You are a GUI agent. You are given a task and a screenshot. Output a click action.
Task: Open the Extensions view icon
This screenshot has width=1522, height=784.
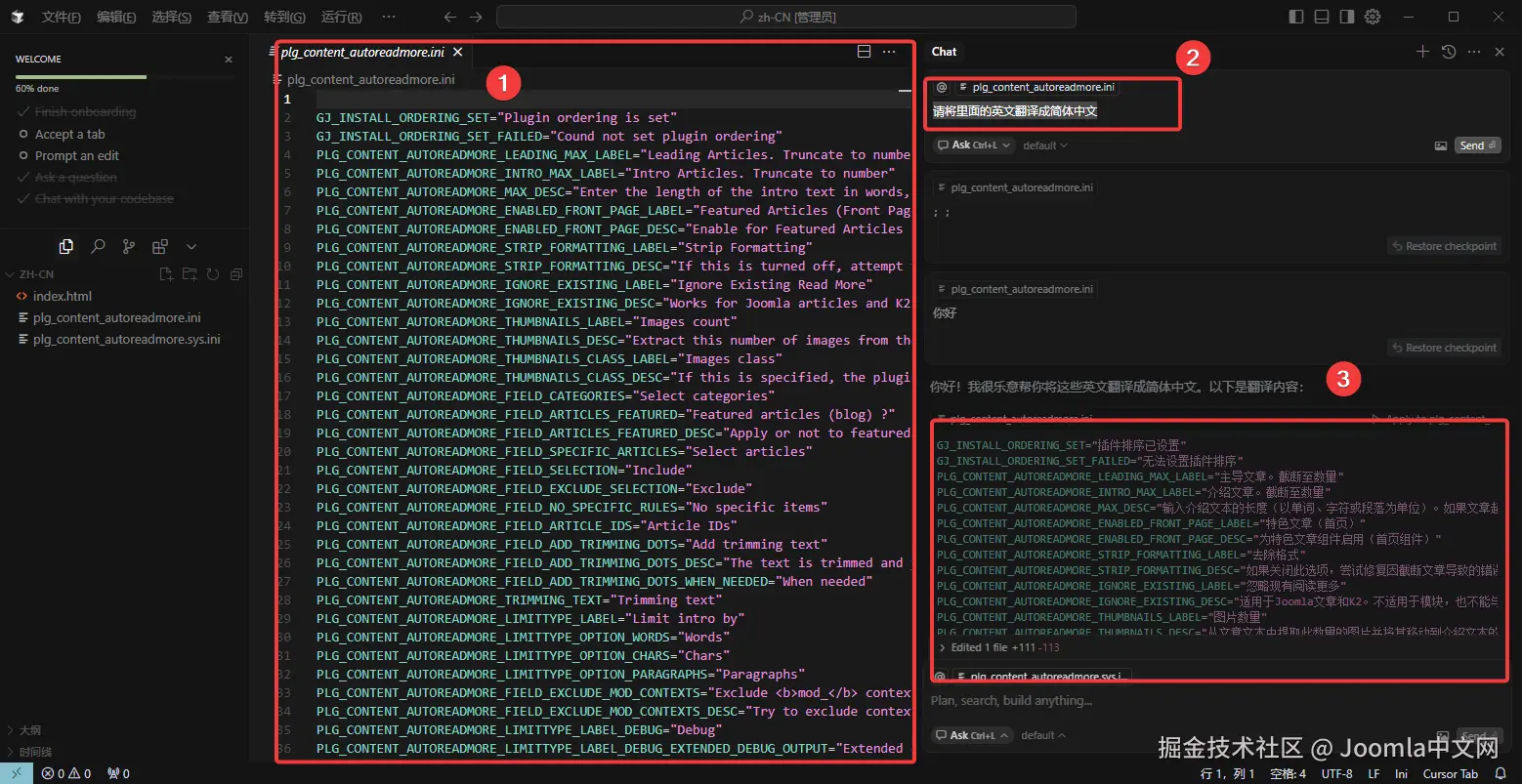click(x=160, y=247)
